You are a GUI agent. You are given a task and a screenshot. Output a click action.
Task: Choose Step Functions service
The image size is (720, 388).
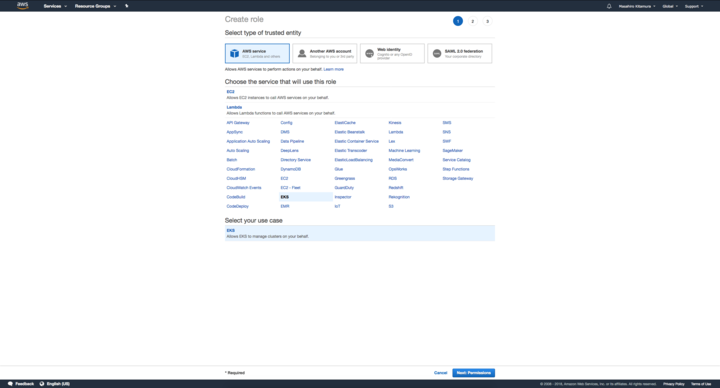coord(456,169)
